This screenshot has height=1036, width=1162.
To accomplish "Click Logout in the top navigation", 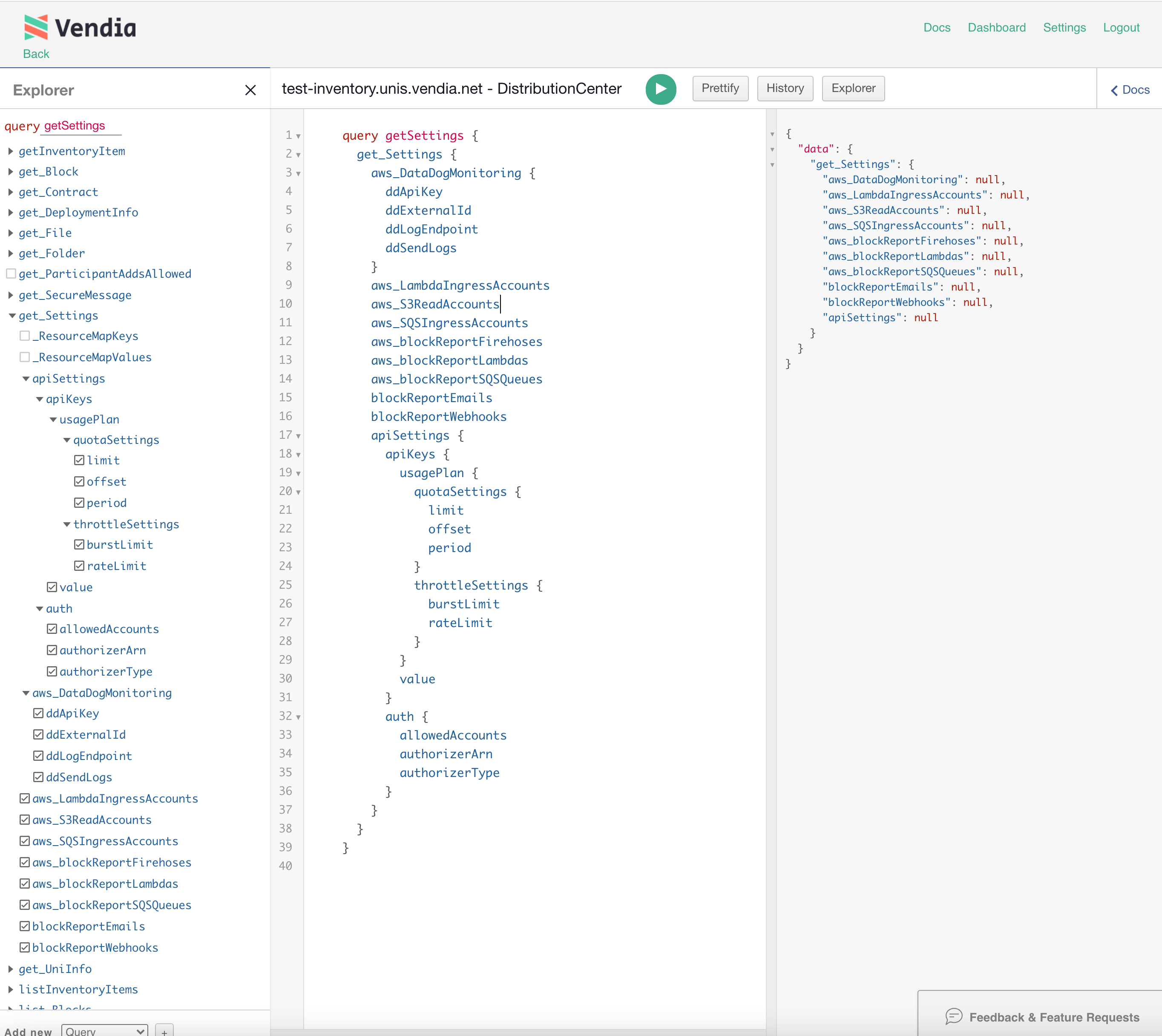I will [1121, 27].
